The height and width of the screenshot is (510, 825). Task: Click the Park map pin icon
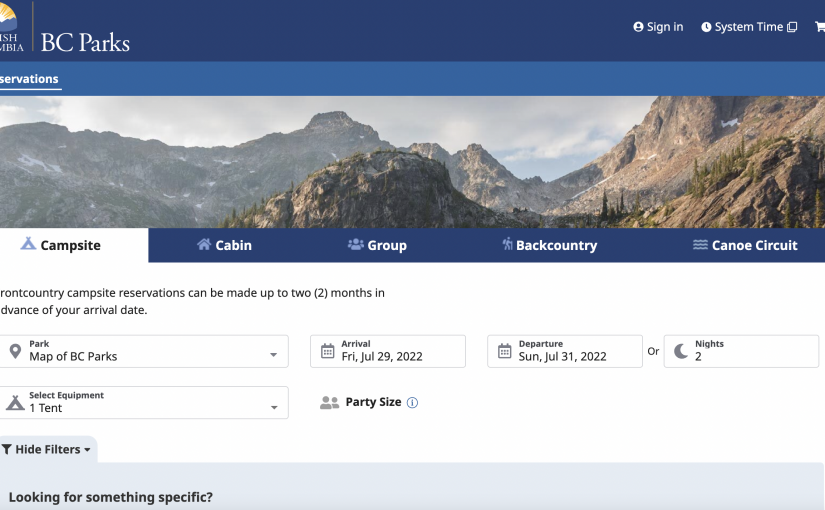tap(15, 351)
